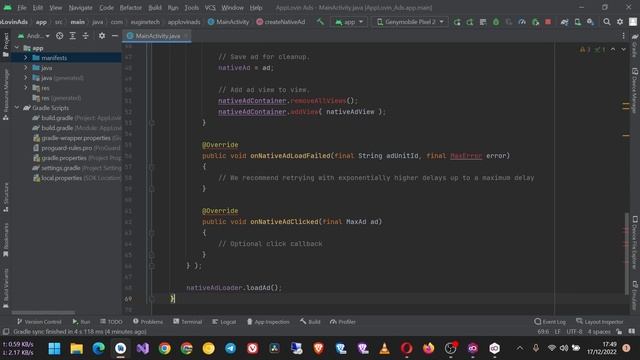Click the UTF-8 encoding status indicator
Viewport: 640px width, 360px height.
pyautogui.click(x=574, y=332)
